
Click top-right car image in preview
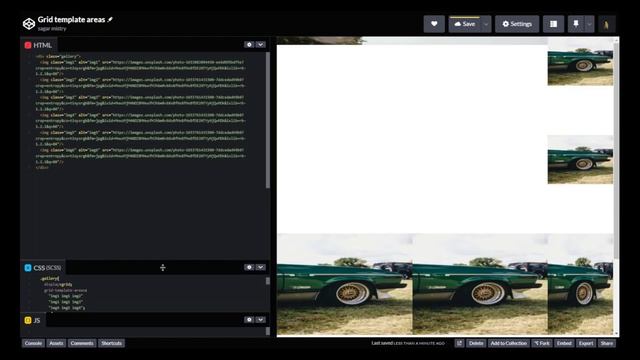coord(580,61)
